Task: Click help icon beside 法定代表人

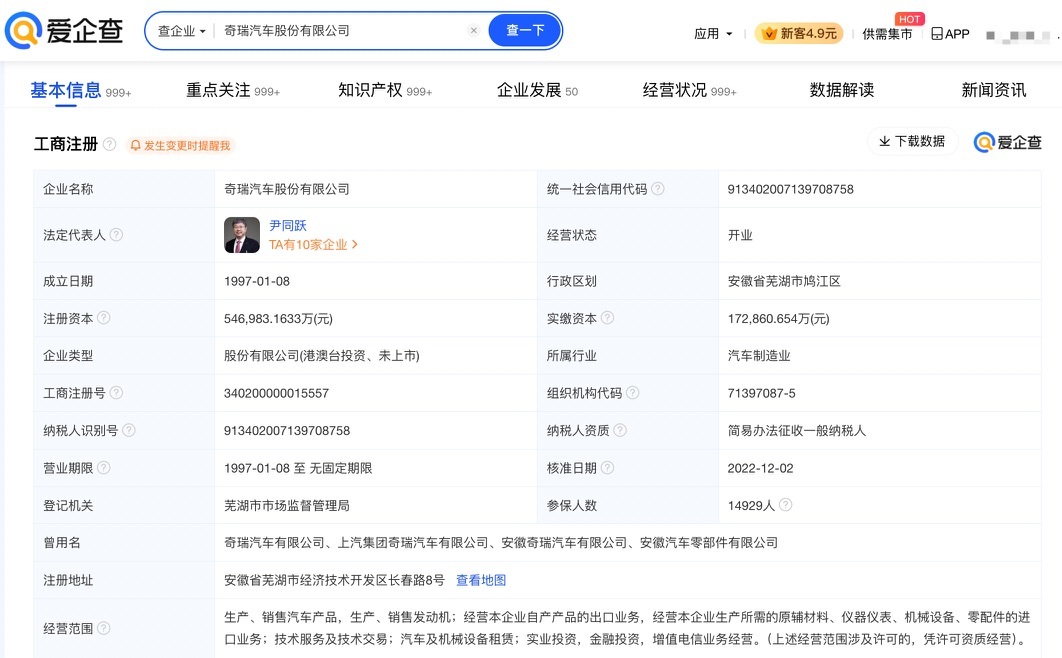Action: pyautogui.click(x=116, y=235)
